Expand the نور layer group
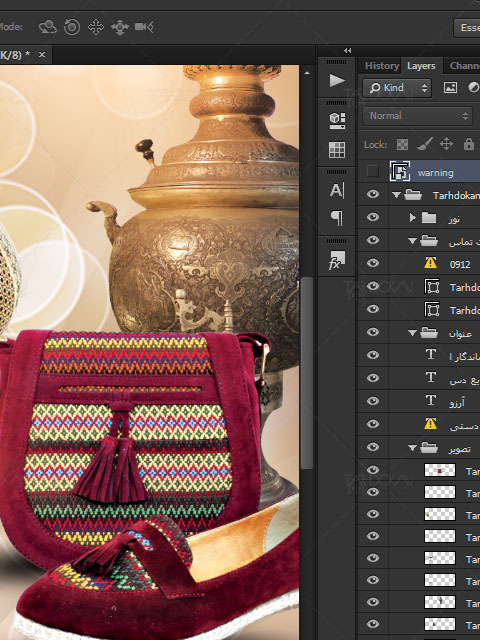This screenshot has width=480, height=640. coord(412,218)
